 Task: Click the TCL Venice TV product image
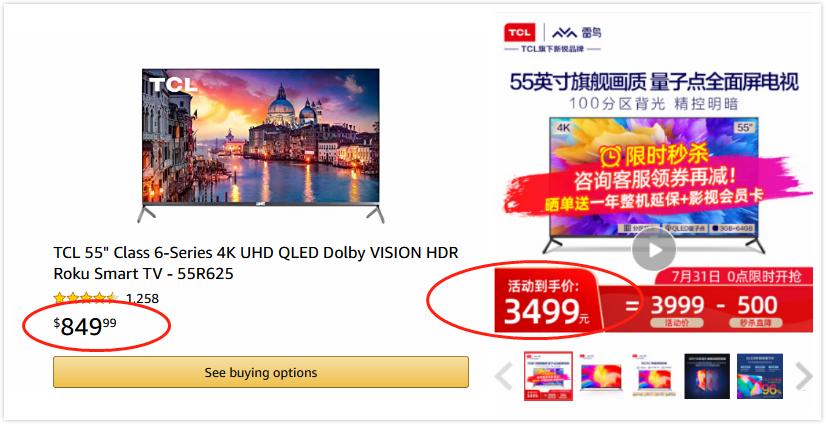261,145
